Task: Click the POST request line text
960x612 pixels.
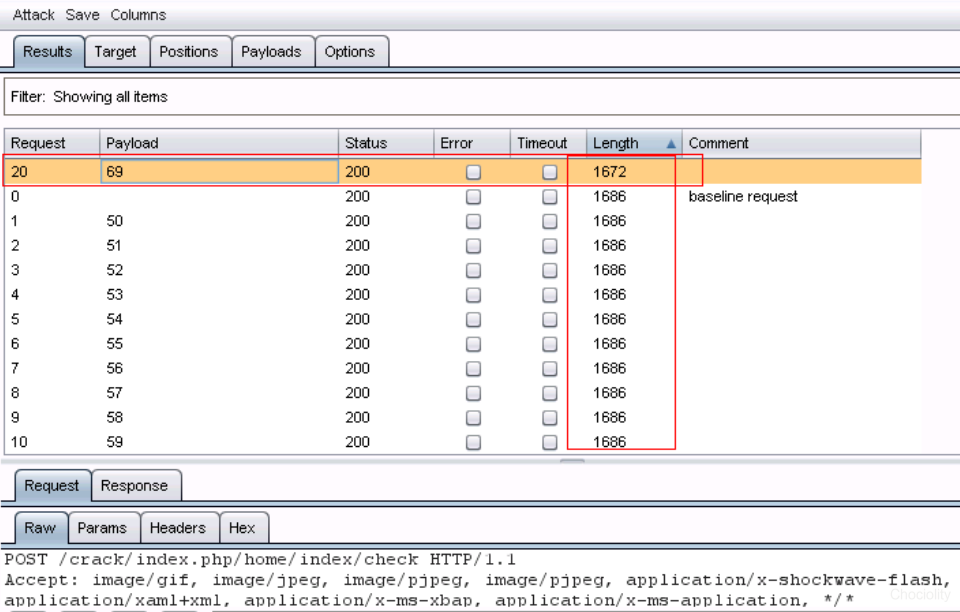Action: point(260,559)
